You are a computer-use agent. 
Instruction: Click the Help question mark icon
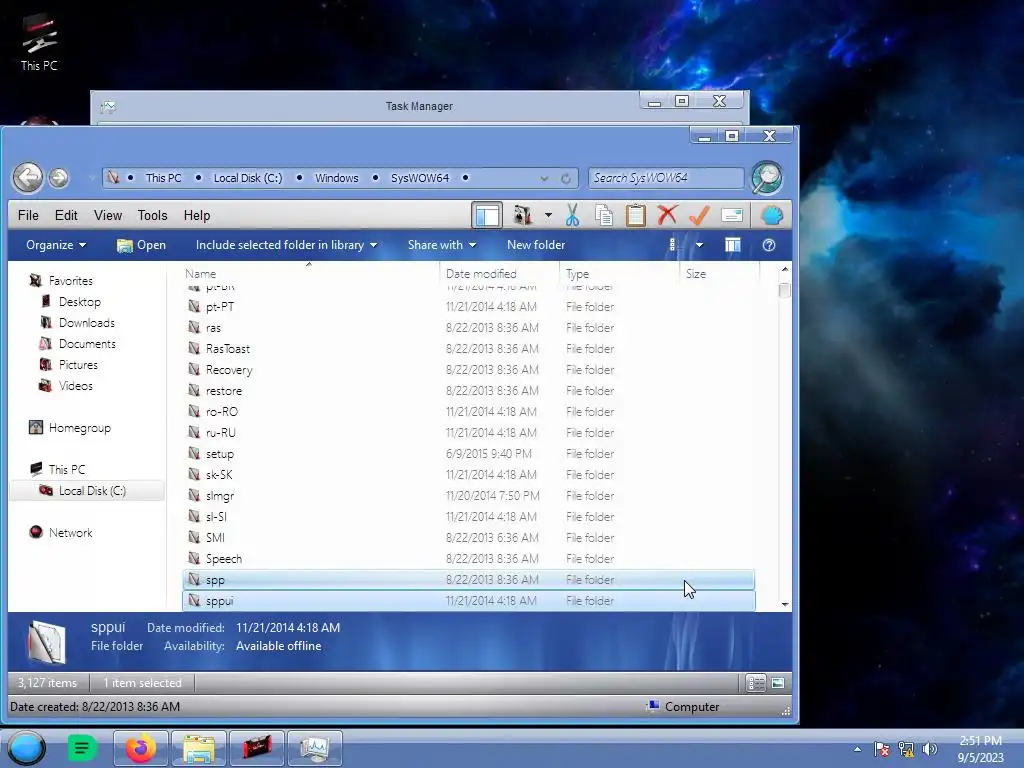pos(769,245)
